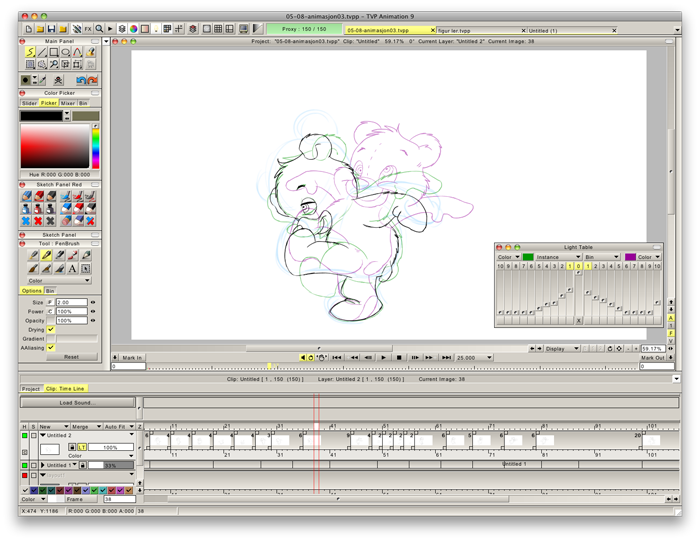The height and width of the screenshot is (541, 700).
Task: Save the project with the floppy disk icon
Action: 51,29
